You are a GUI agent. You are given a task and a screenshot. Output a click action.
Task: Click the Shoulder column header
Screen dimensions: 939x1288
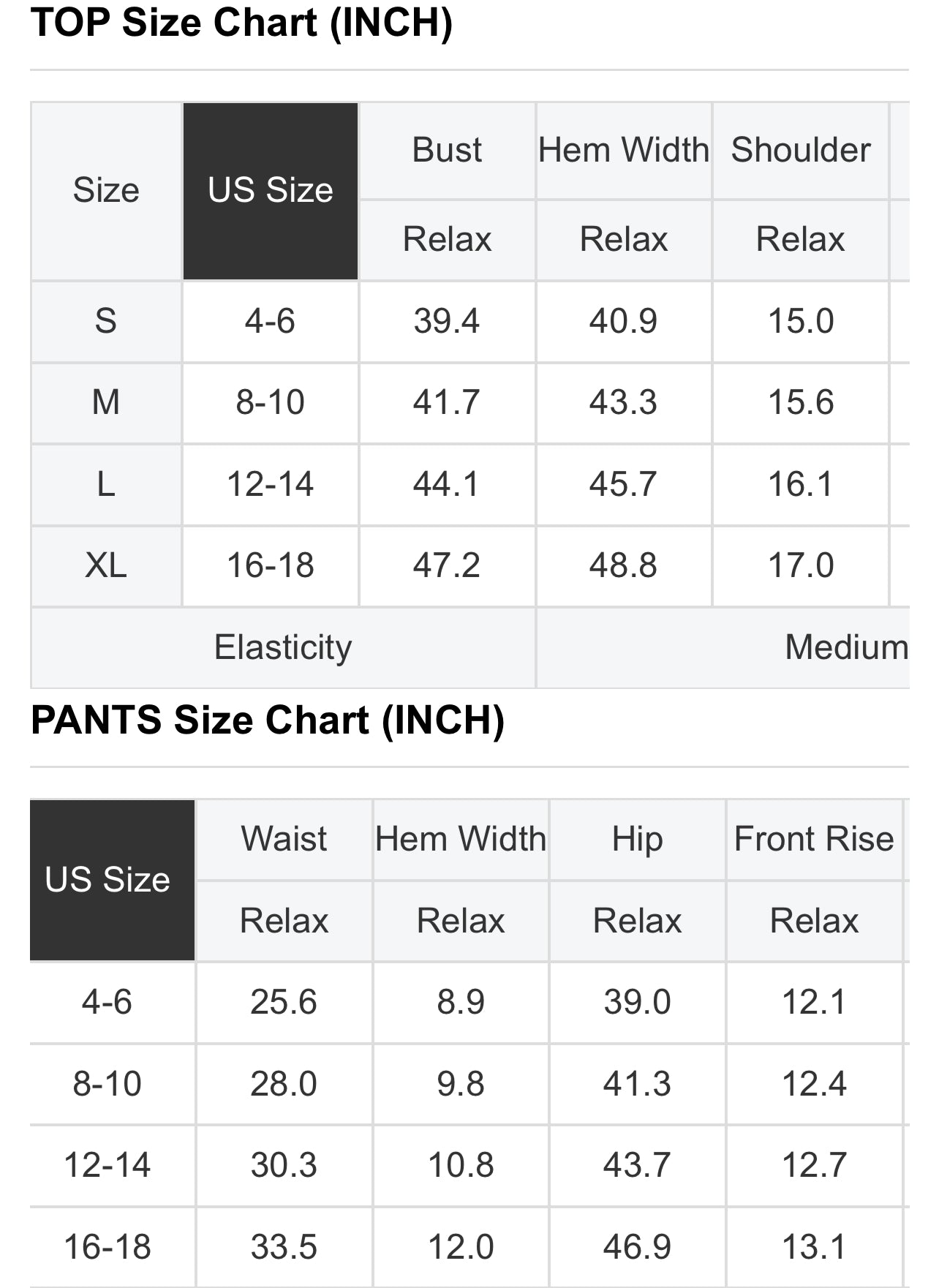[801, 150]
